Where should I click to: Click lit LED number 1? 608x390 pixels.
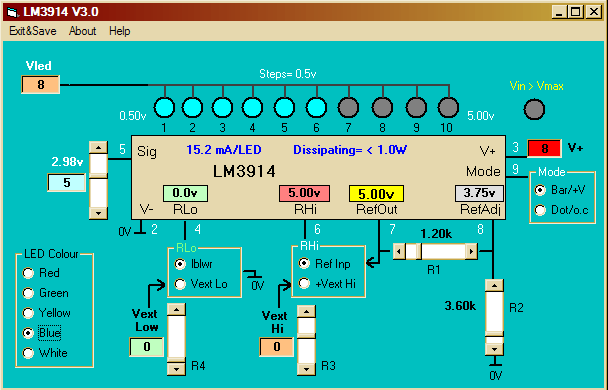(164, 107)
